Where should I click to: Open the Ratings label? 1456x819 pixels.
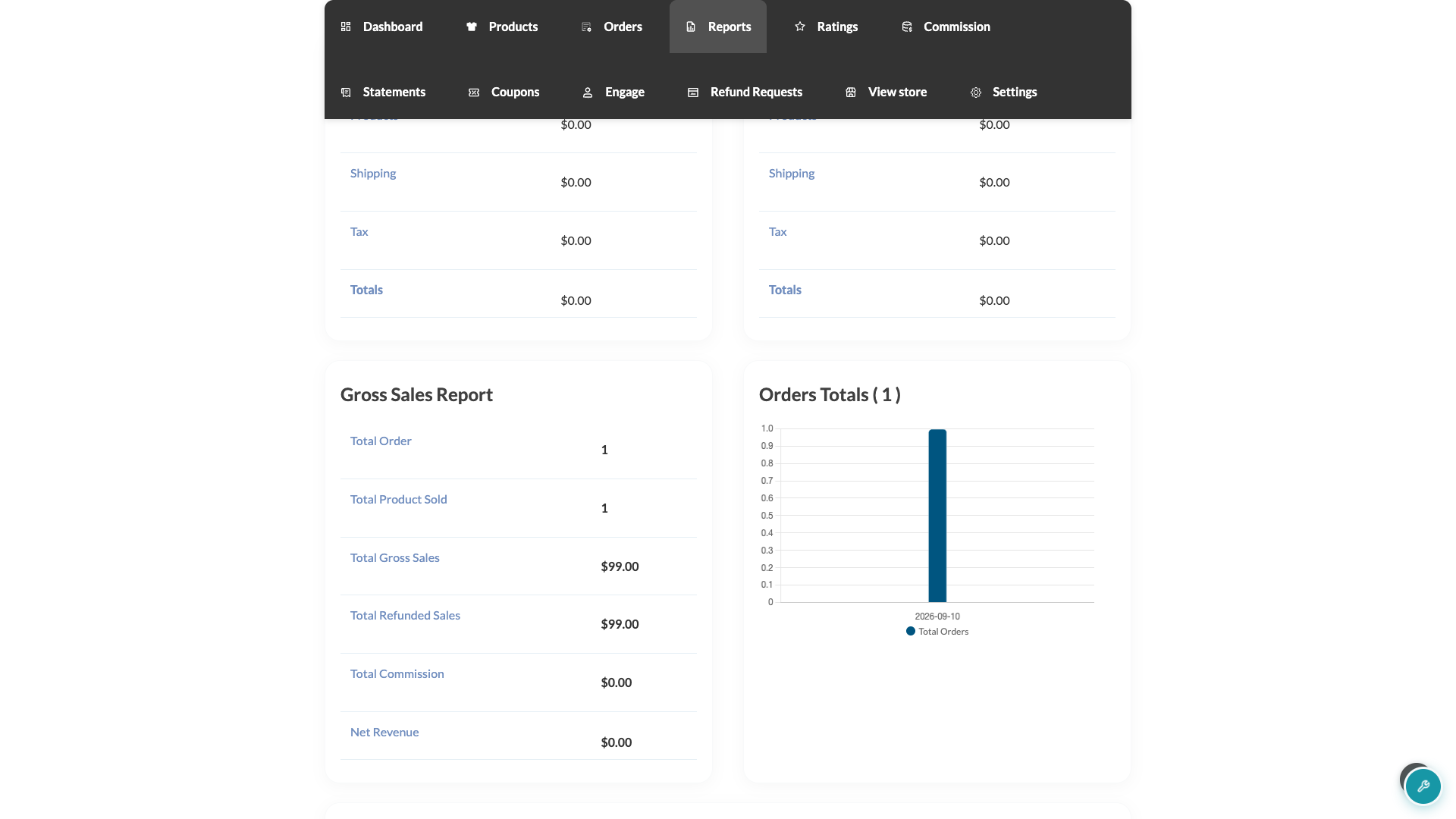(x=837, y=27)
